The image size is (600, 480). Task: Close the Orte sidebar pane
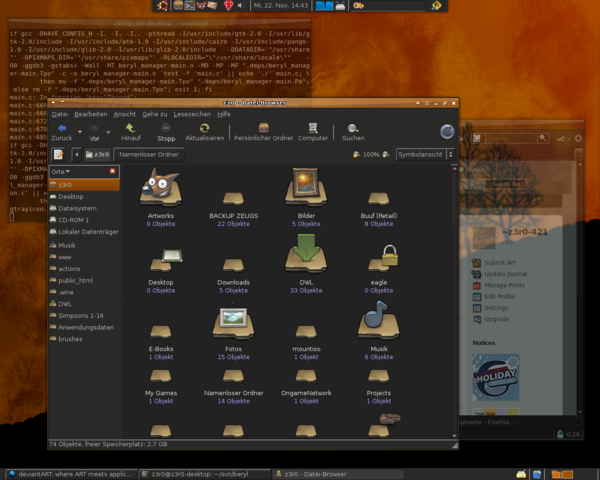pos(112,171)
